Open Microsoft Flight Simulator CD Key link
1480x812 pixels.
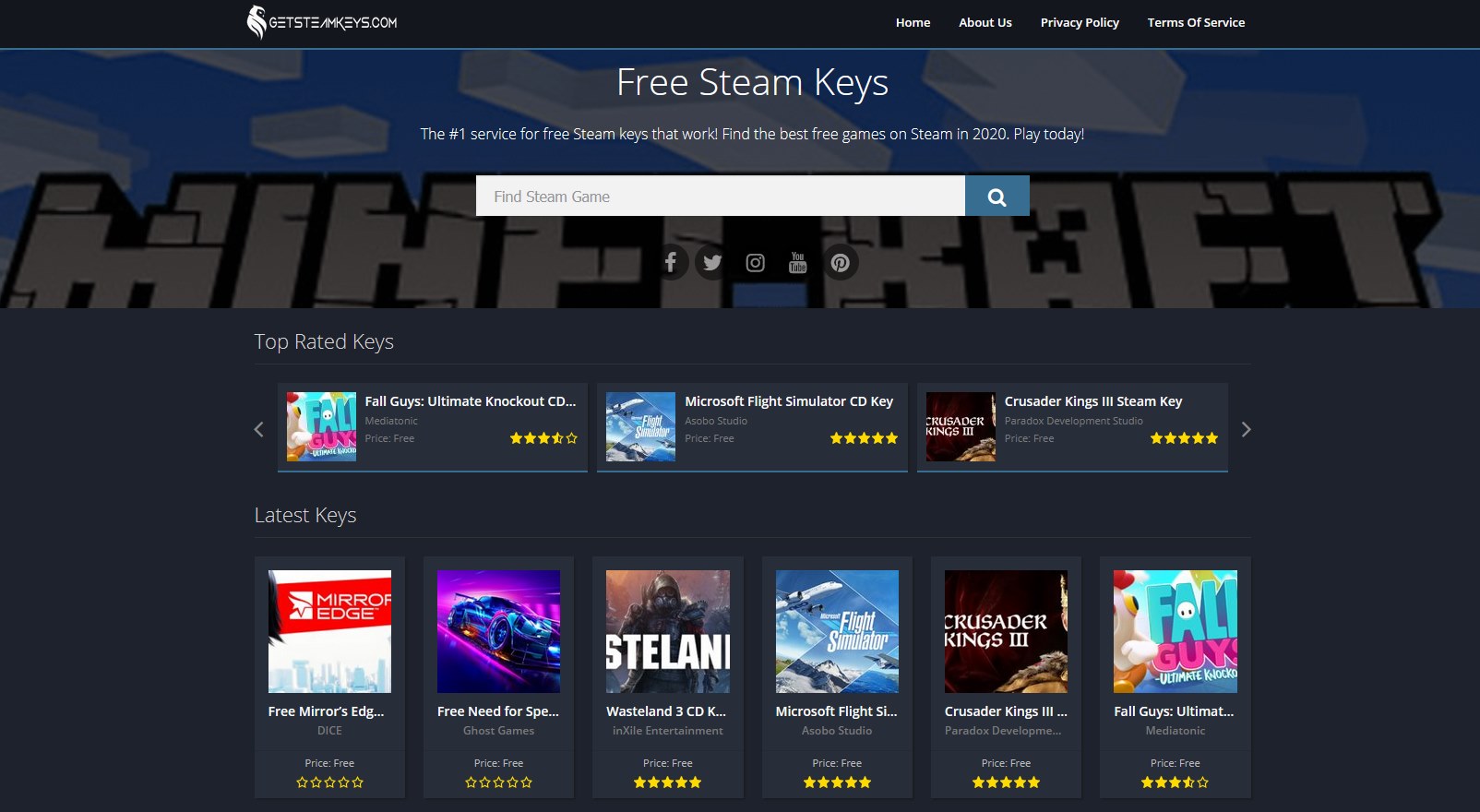click(x=789, y=401)
